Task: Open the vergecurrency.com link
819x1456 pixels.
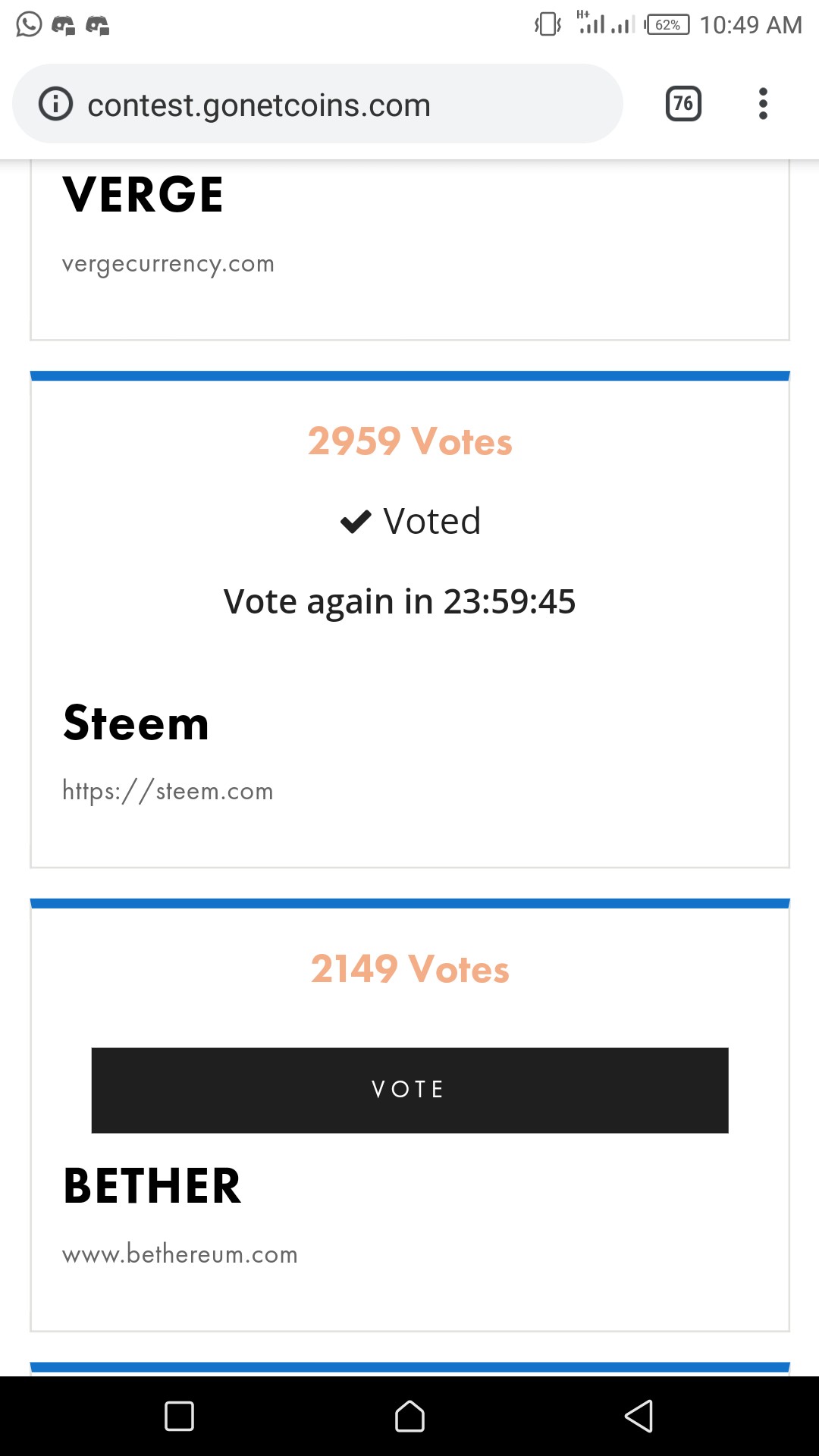Action: click(x=168, y=264)
